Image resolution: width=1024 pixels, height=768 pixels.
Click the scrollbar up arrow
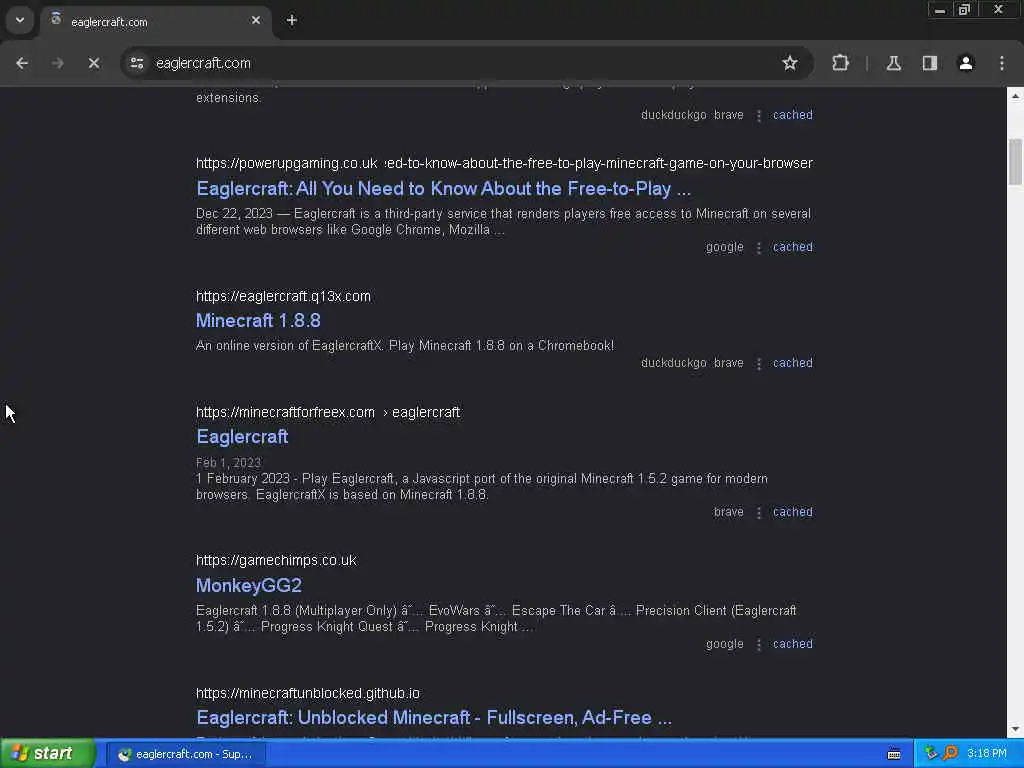tap(1015, 96)
